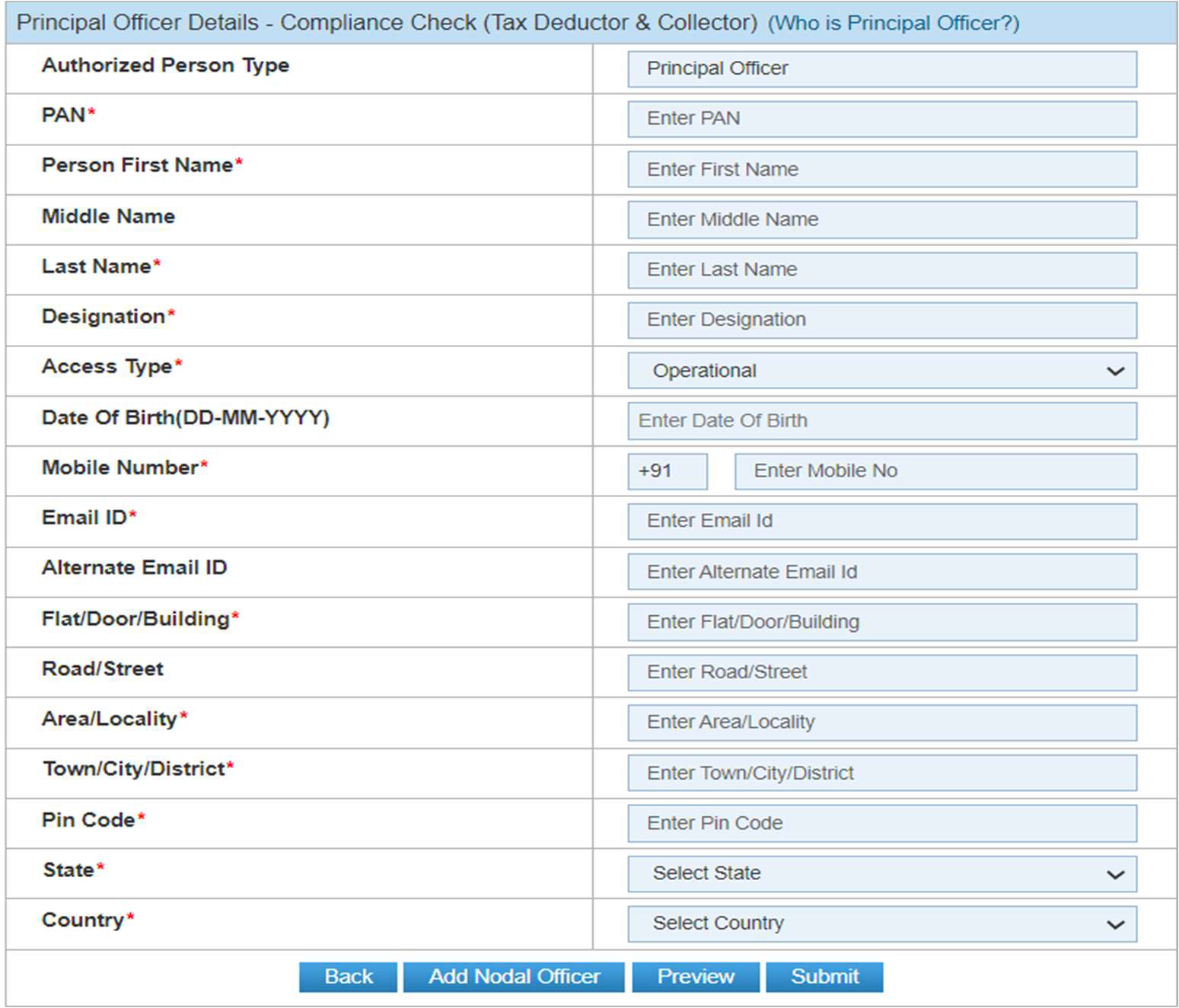The height and width of the screenshot is (1008, 1179).
Task: Click the Preview button
Action: [696, 977]
